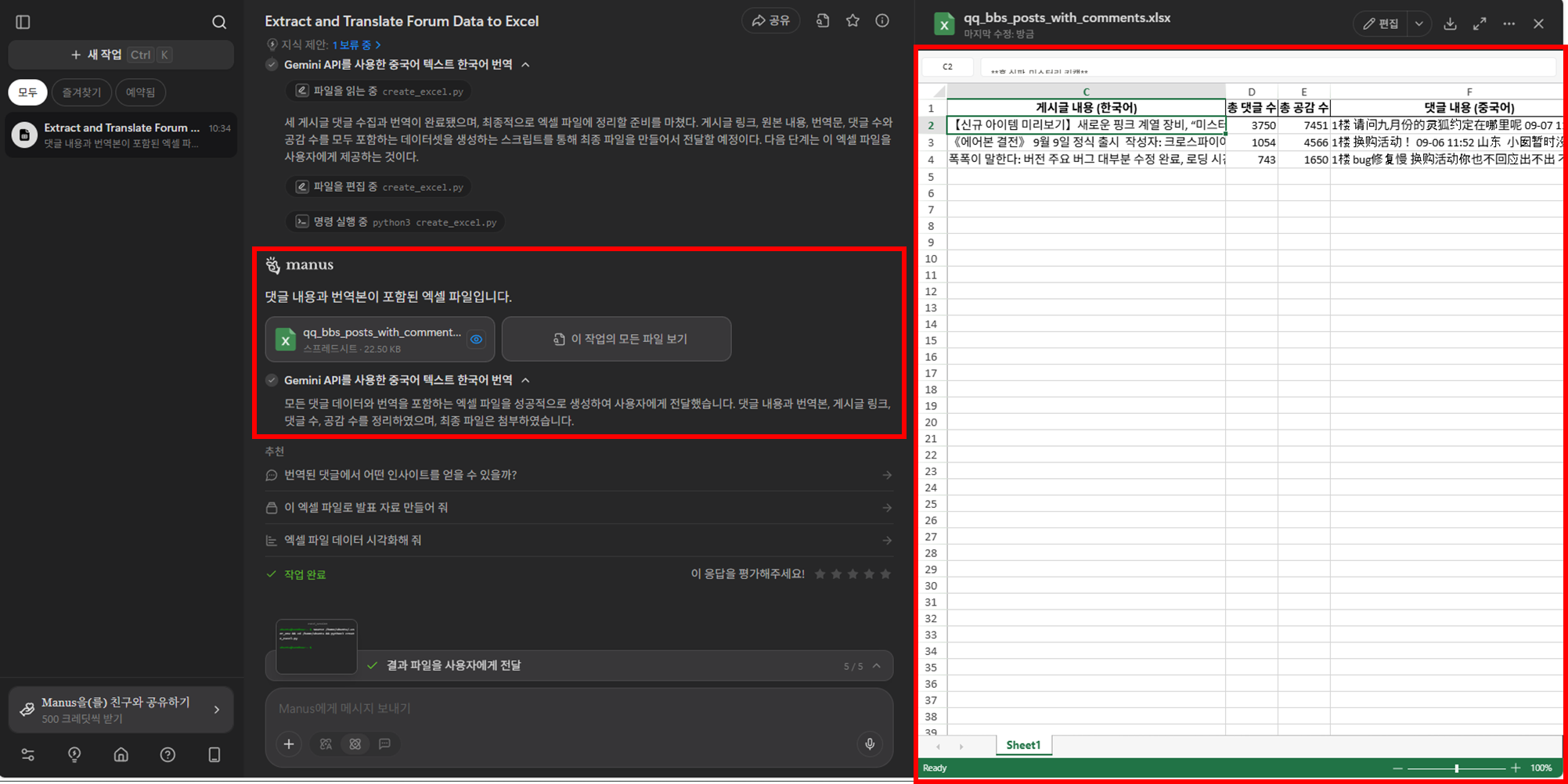Select row 4 header
The image size is (1568, 784).
(932, 160)
